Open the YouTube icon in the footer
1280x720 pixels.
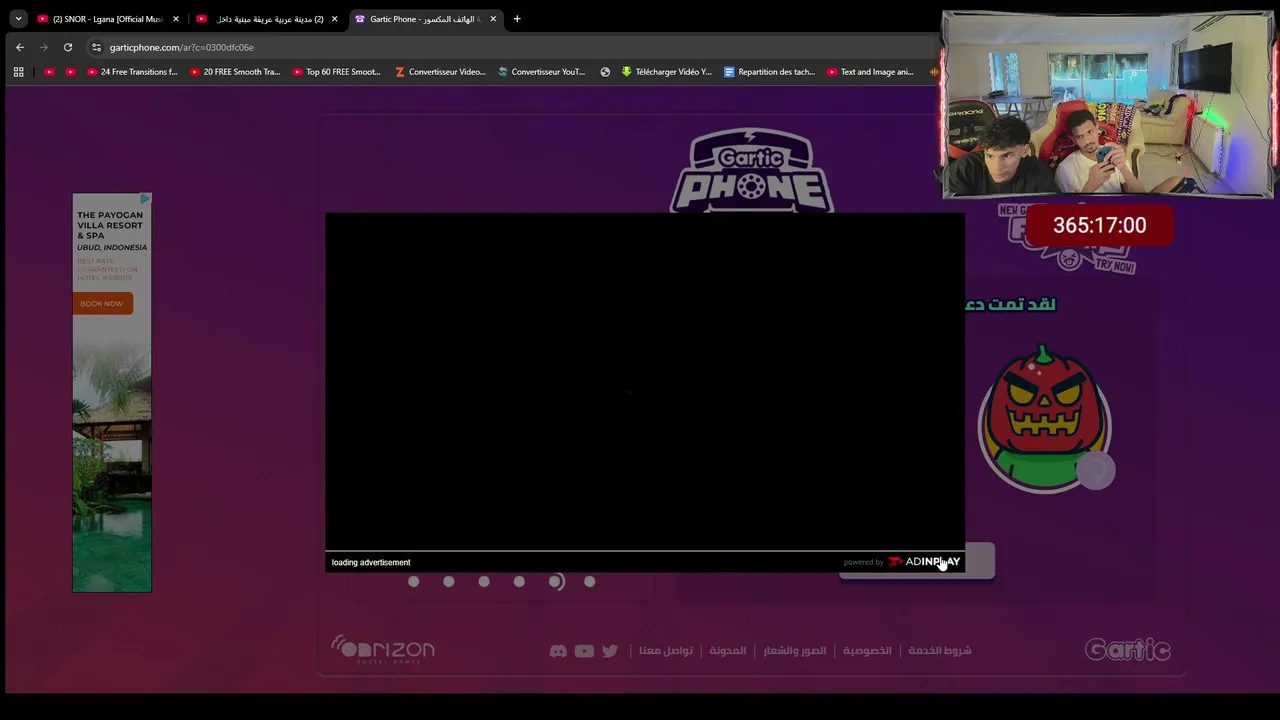(584, 651)
